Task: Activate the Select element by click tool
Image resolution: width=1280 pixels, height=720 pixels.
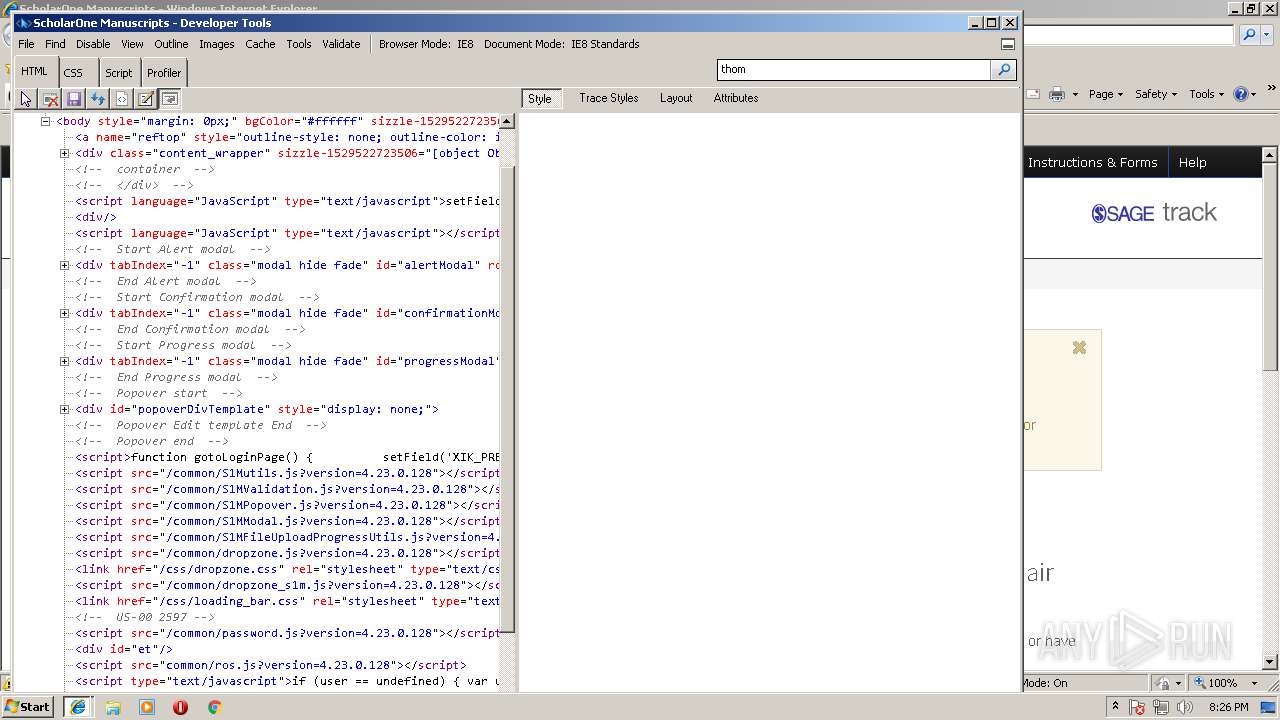Action: click(x=26, y=99)
